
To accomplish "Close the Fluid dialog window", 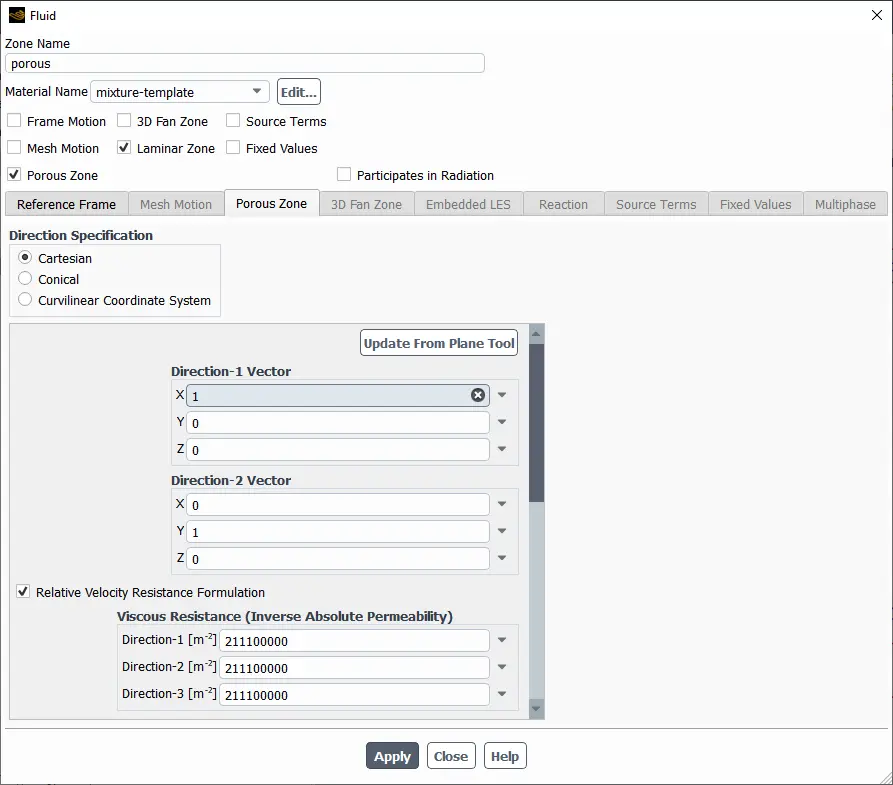I will click(876, 15).
